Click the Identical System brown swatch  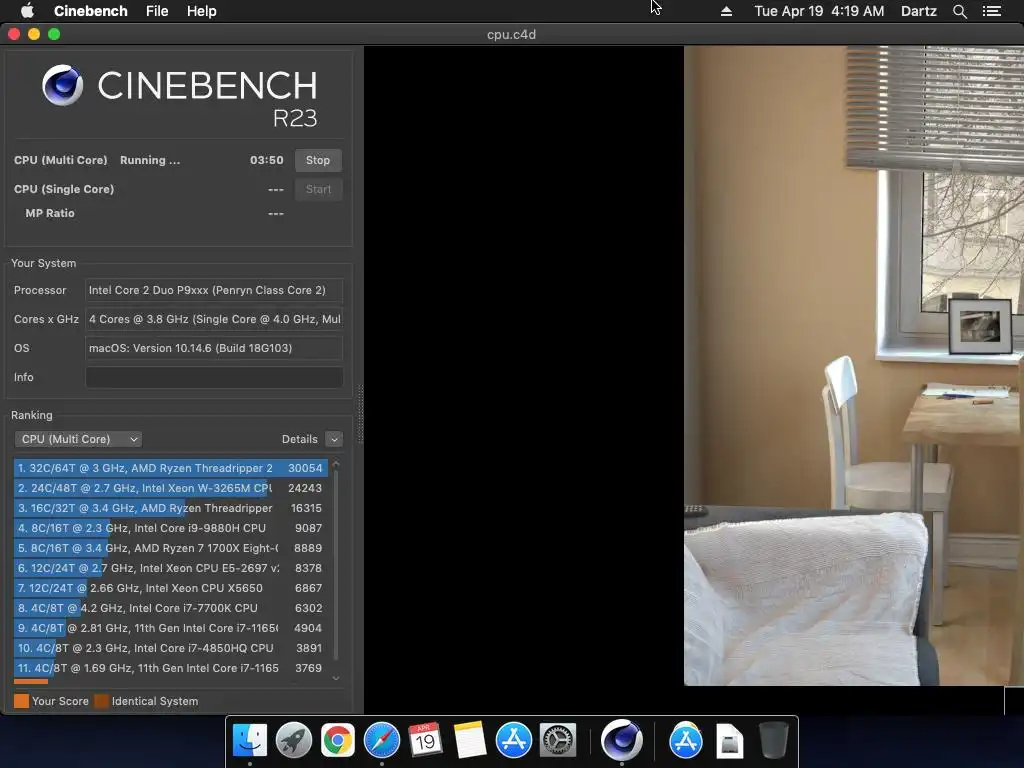tap(101, 701)
